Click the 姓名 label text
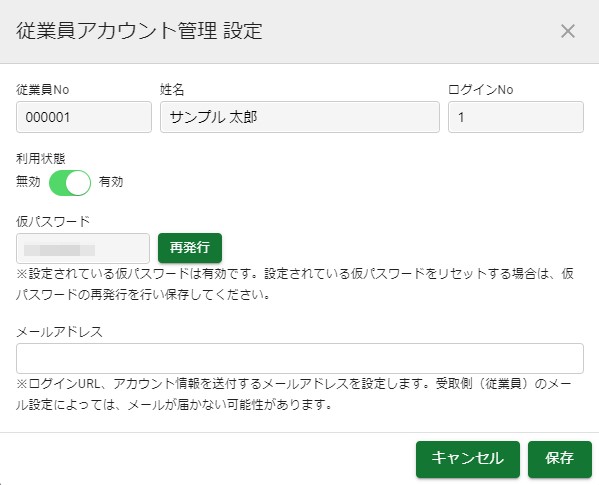The image size is (599, 485). tap(172, 90)
